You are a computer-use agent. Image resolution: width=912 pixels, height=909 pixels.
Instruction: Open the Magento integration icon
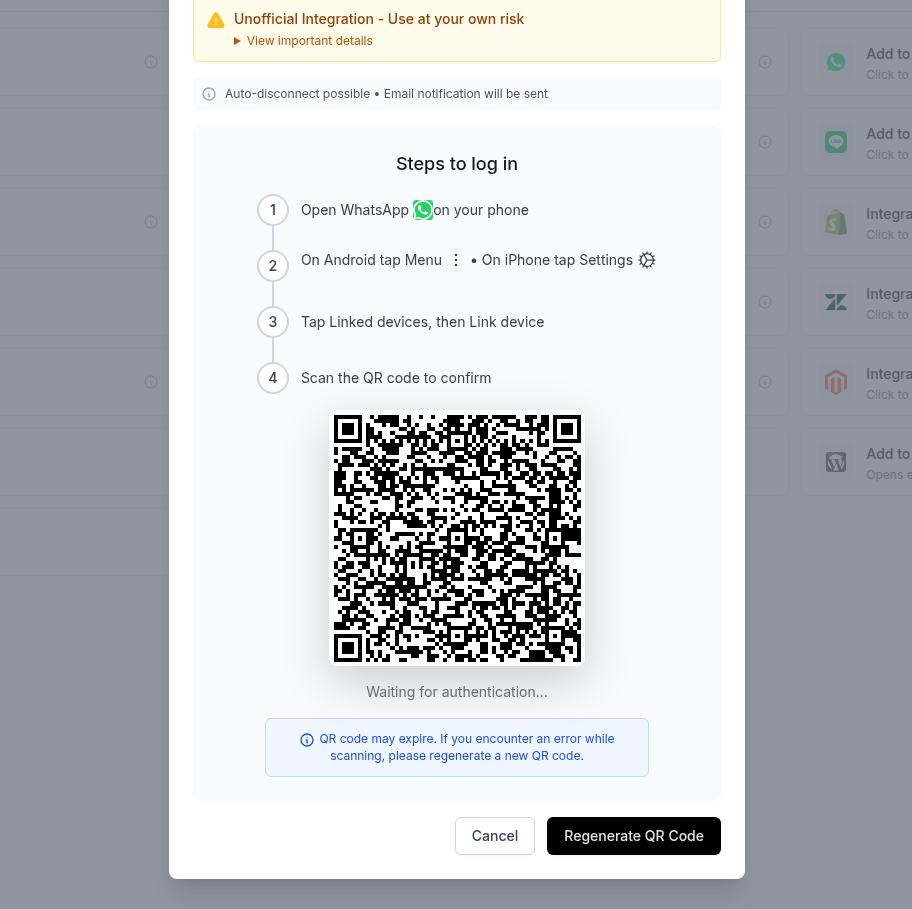coord(836,382)
